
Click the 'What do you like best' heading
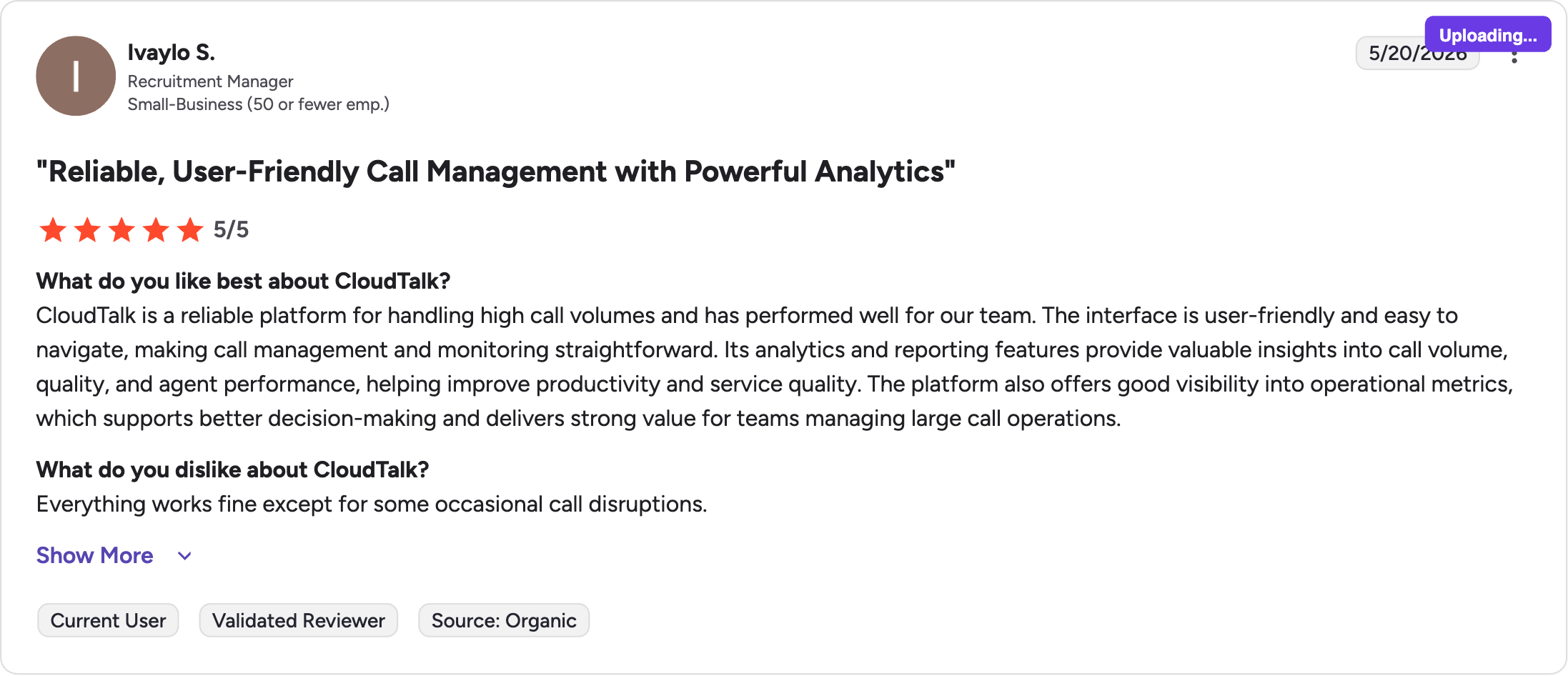243,281
